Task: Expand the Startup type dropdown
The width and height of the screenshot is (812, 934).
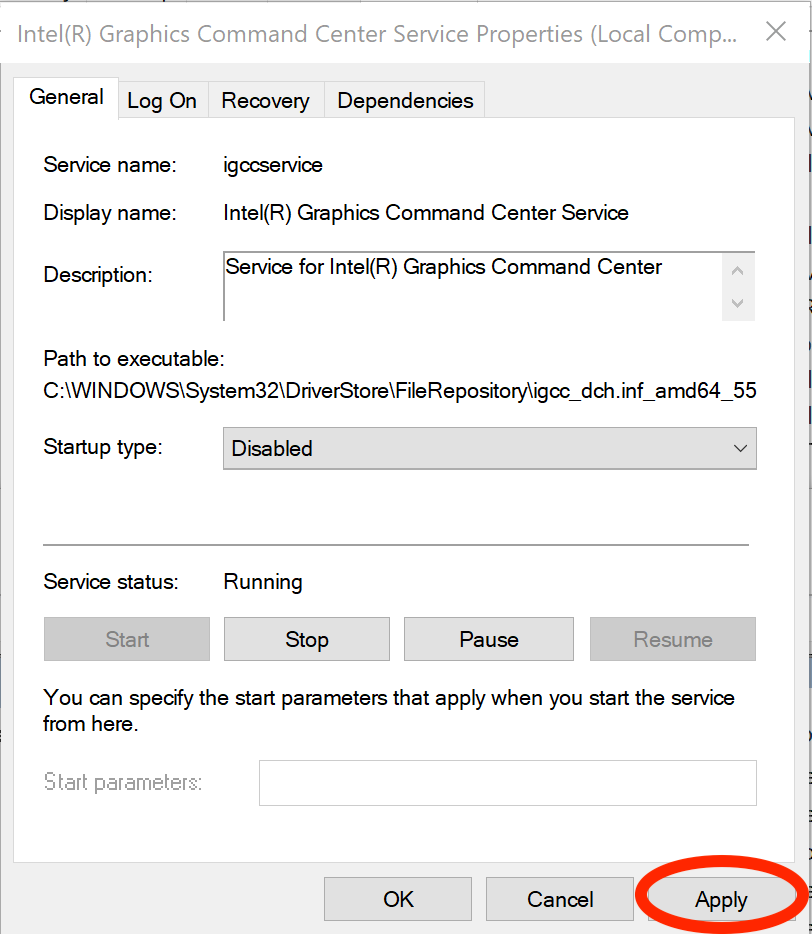Action: pyautogui.click(x=490, y=449)
